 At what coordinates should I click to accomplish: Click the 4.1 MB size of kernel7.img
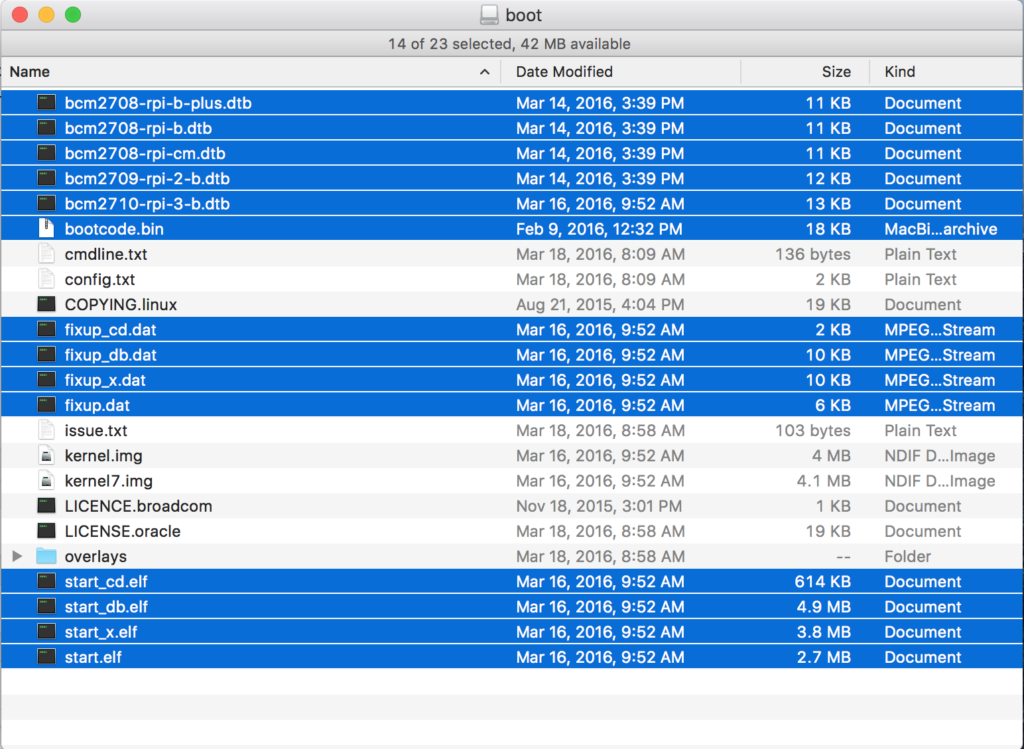(824, 481)
